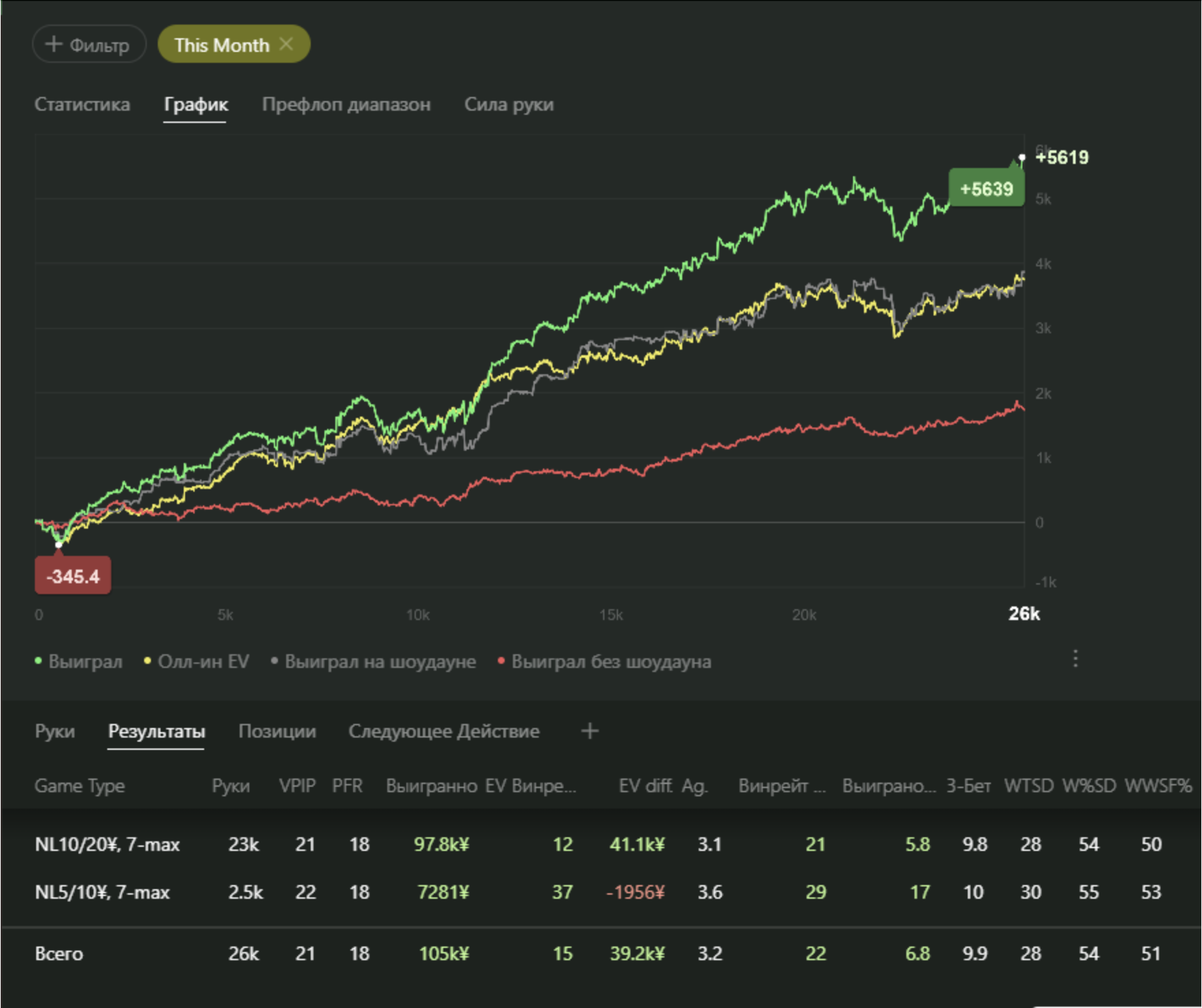Select the NL5/10¥, 7-max row

tap(601, 892)
